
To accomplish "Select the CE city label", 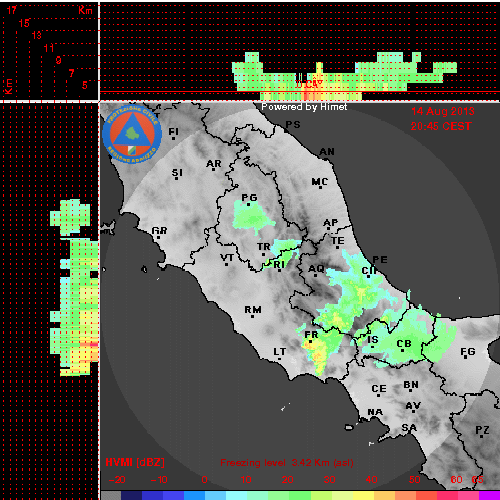I will [379, 389].
